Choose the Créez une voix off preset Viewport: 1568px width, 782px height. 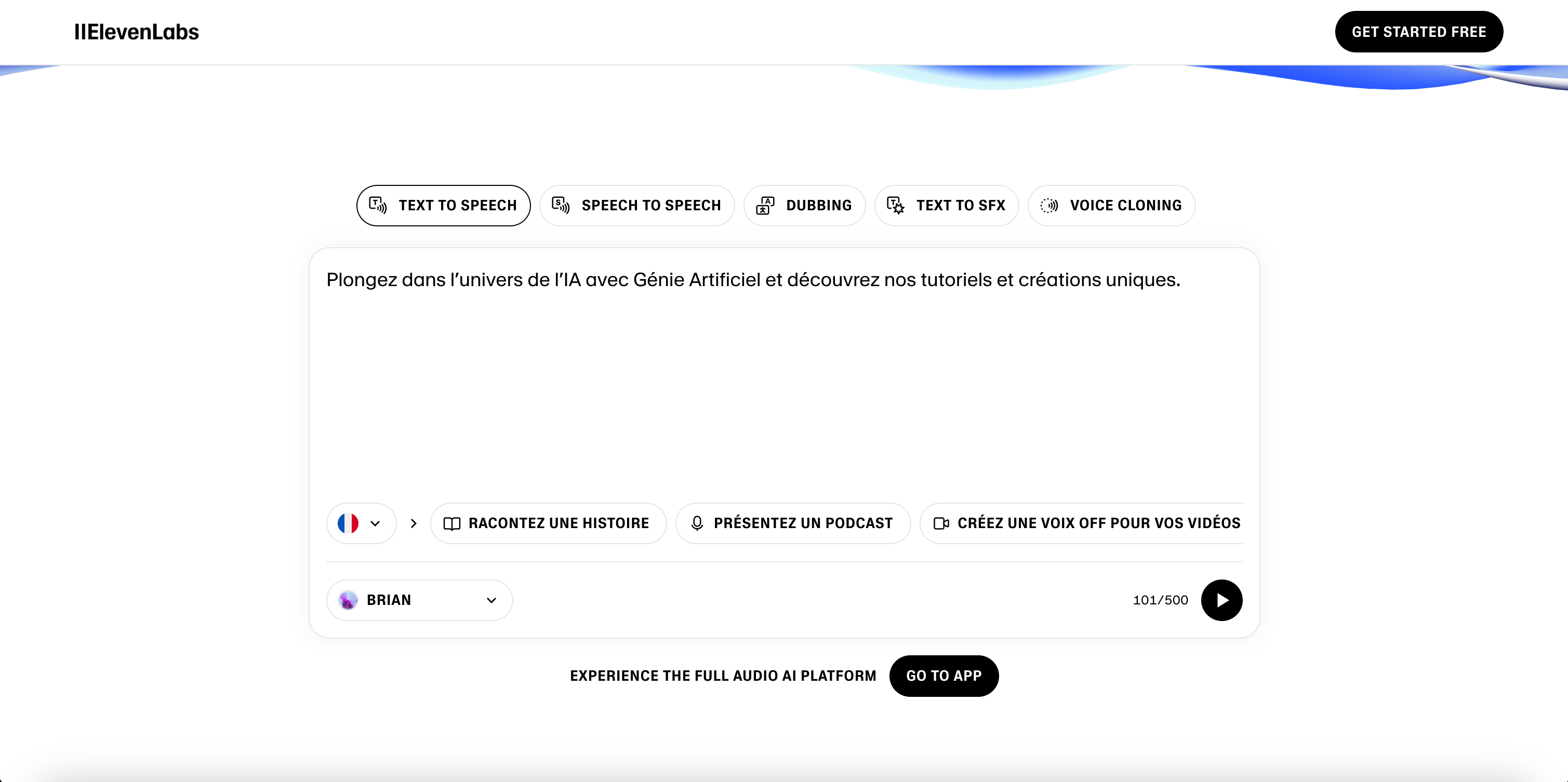pos(1081,523)
